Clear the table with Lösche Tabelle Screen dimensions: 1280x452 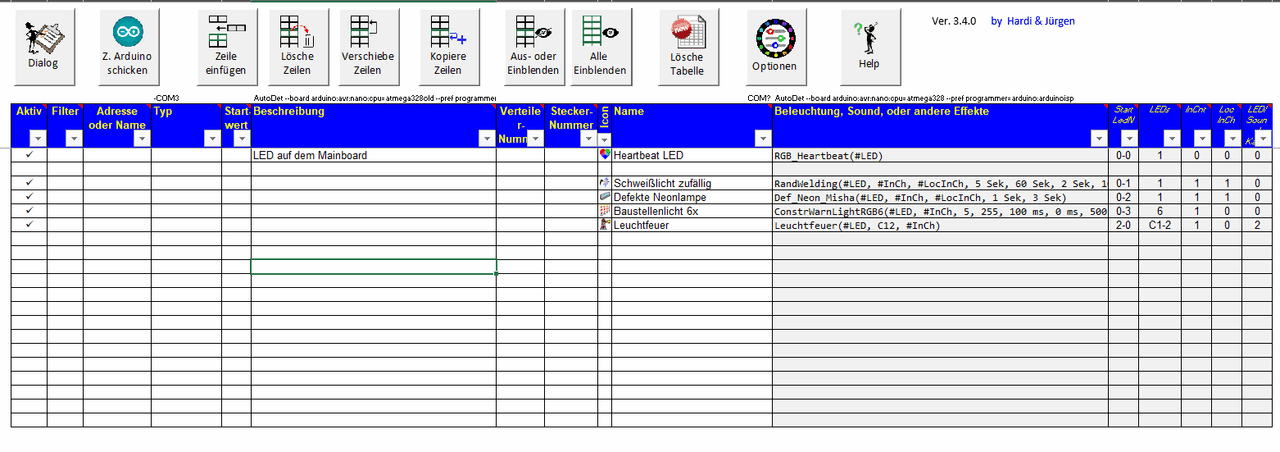[x=687, y=45]
